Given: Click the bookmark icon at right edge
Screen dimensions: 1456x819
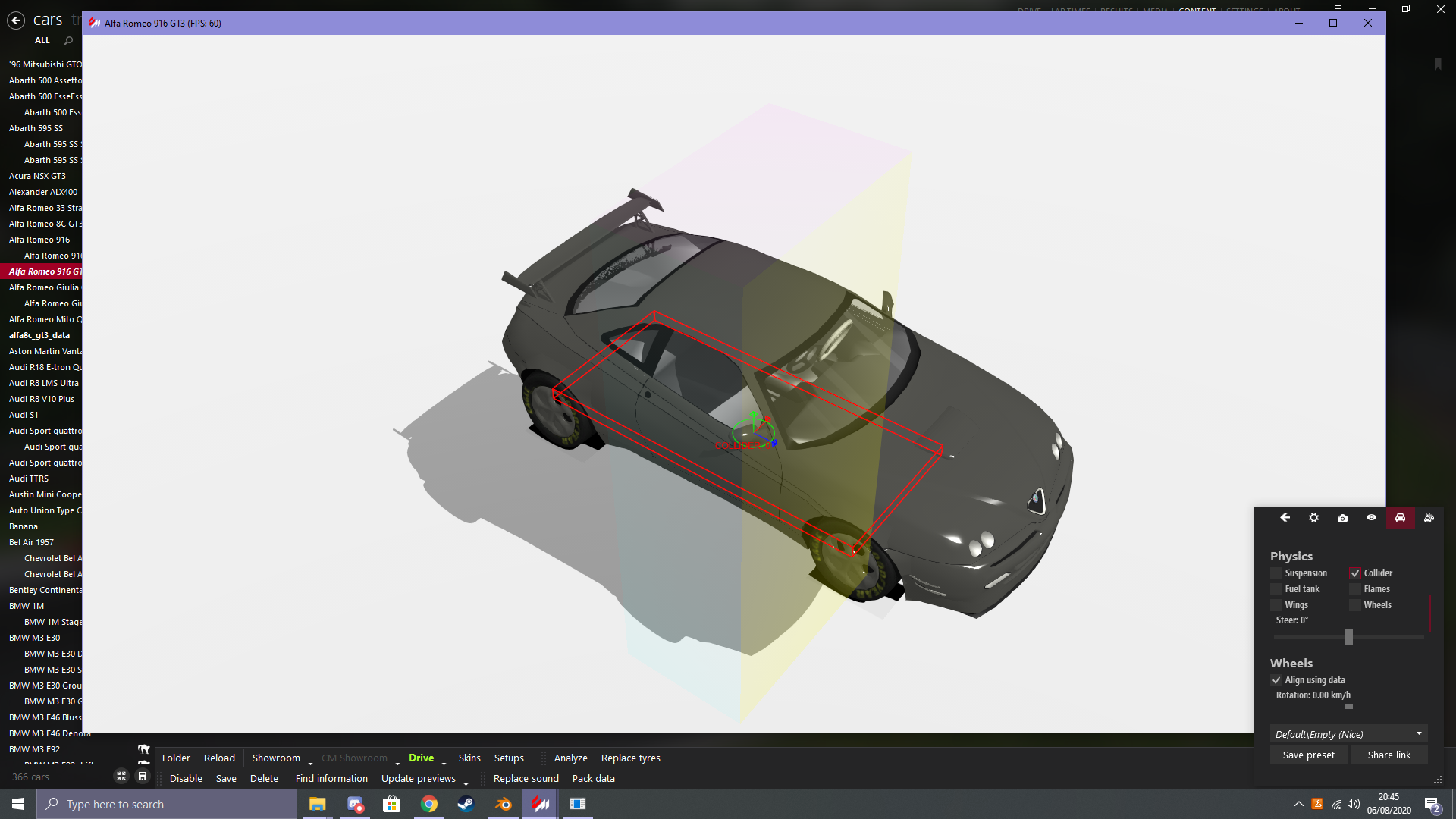Looking at the screenshot, I should (1437, 64).
